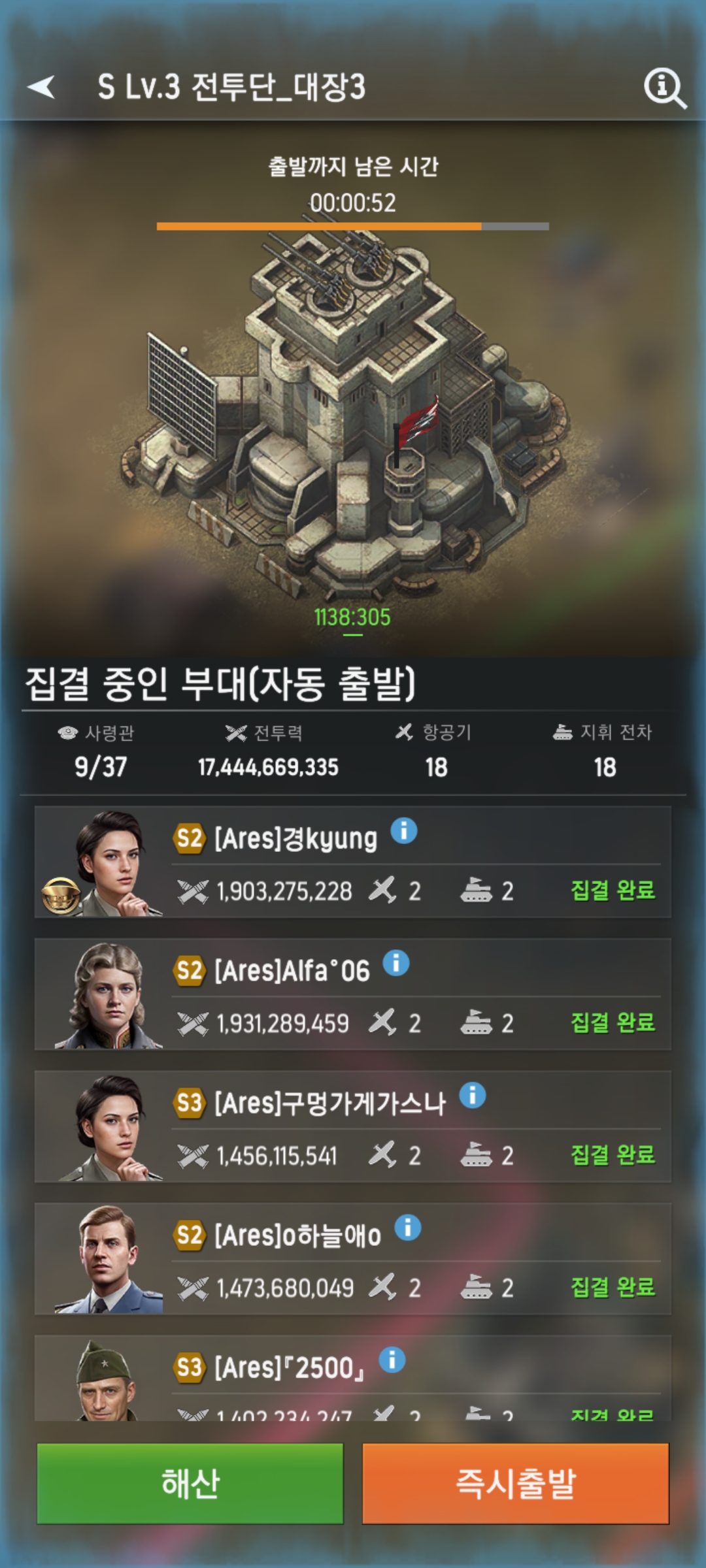Viewport: 706px width, 1568px height.
Task: Open info icon next to [Ares]『2500』
Action: point(392,1360)
